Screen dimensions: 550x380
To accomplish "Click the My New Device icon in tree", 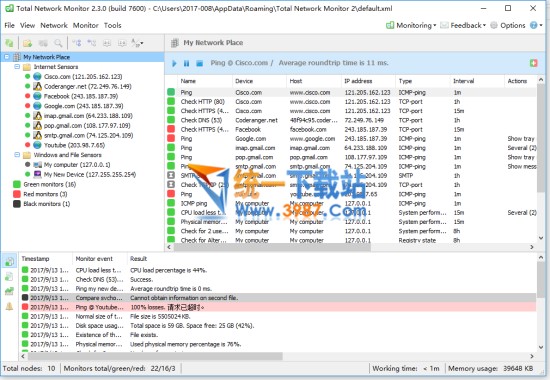I will [37, 174].
